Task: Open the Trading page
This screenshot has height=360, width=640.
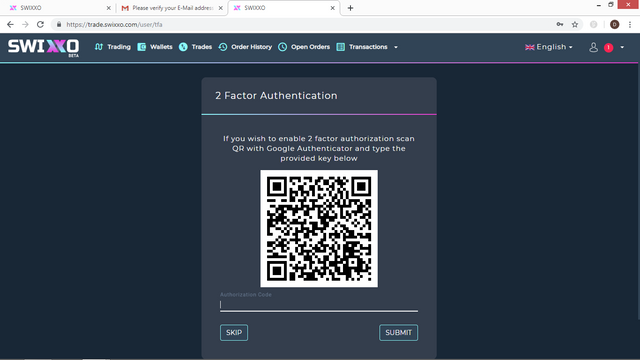Action: (x=119, y=47)
